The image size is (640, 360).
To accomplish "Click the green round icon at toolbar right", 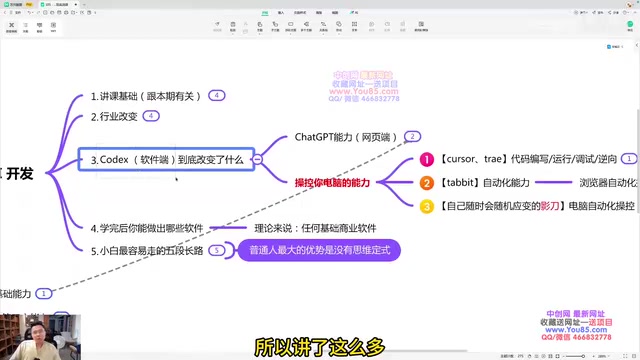I will point(630,24).
